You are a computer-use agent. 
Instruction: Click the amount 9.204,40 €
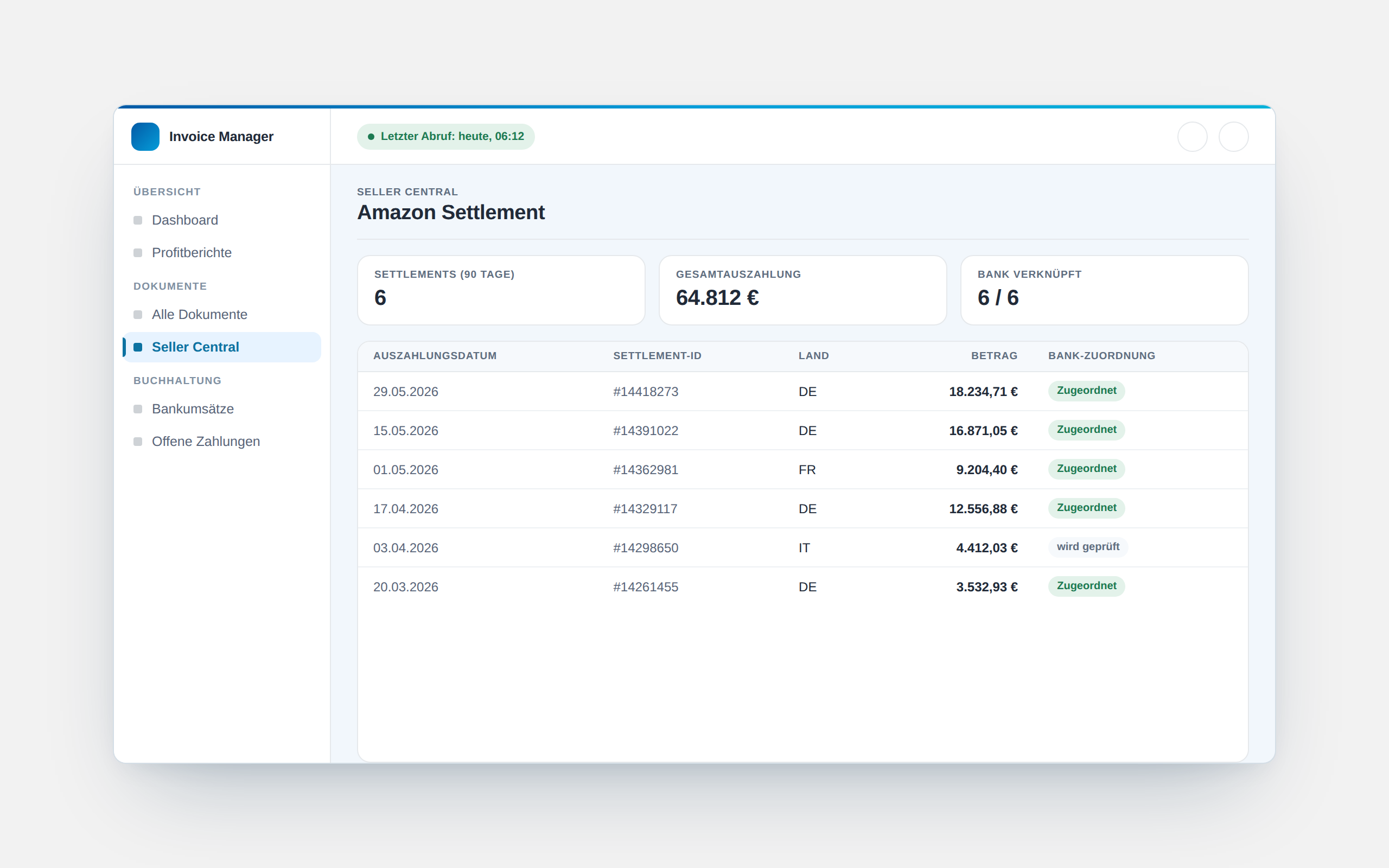tap(986, 470)
